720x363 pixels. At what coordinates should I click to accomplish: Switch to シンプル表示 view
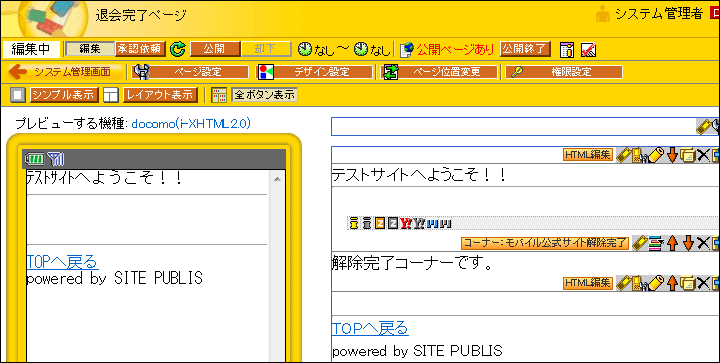pos(64,95)
